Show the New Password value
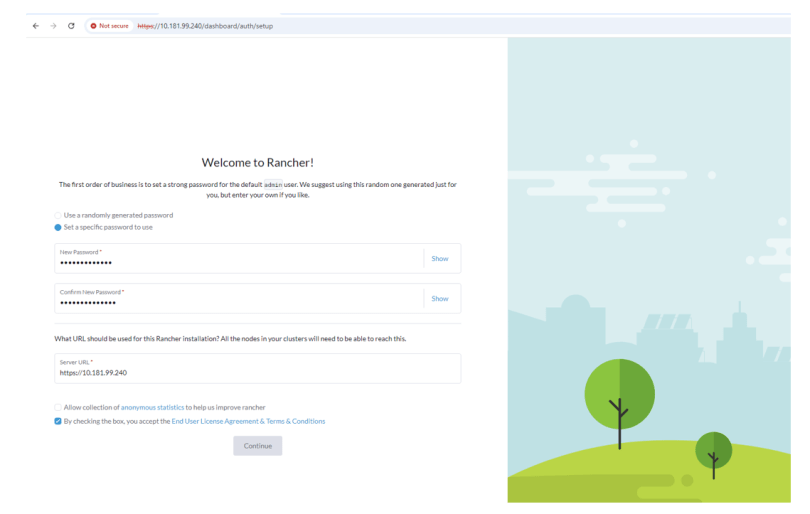 point(440,259)
